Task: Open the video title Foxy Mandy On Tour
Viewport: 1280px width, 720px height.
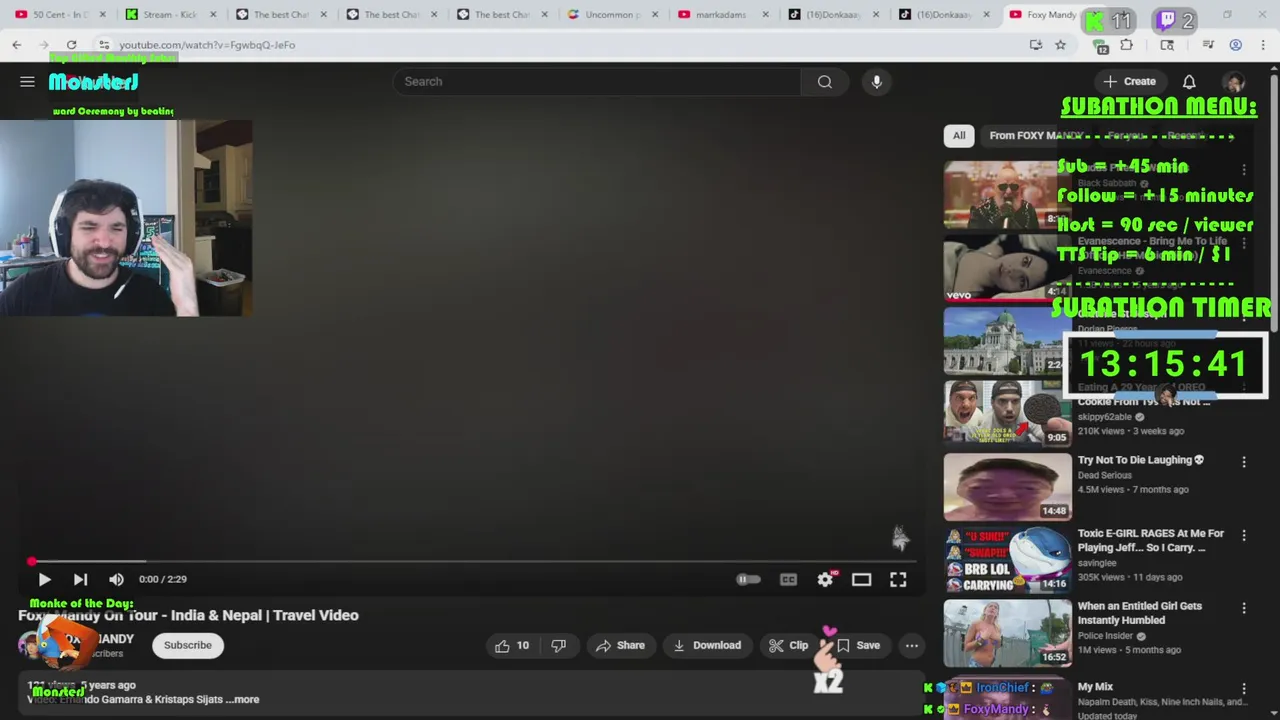Action: [x=188, y=615]
